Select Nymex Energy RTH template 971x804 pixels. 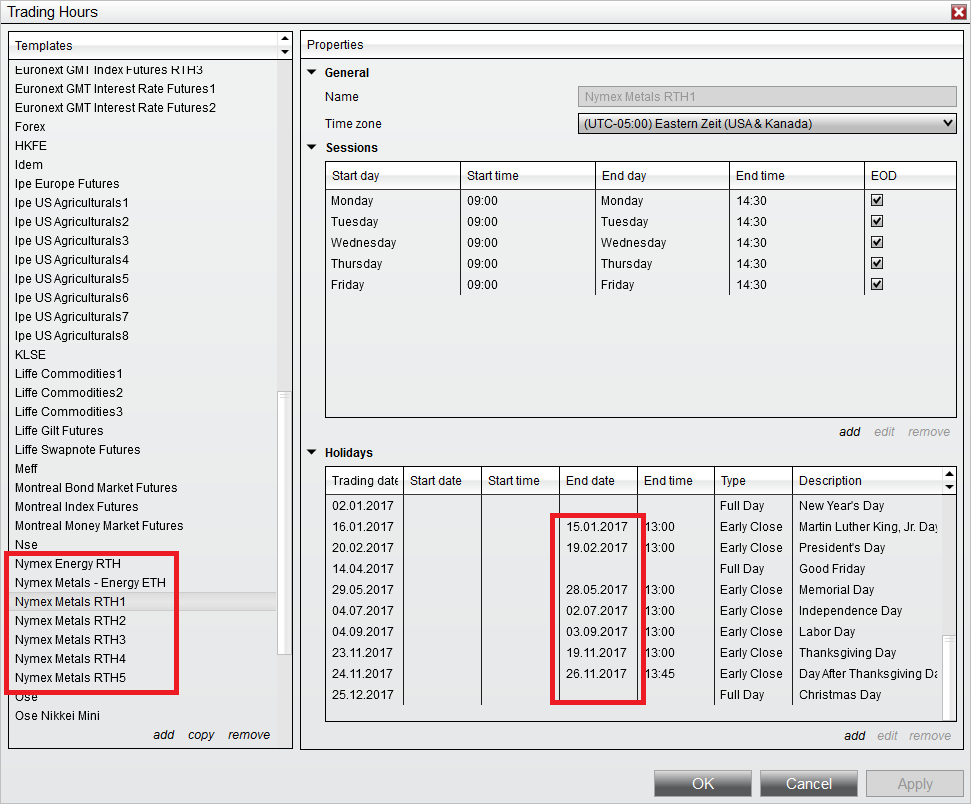click(68, 564)
